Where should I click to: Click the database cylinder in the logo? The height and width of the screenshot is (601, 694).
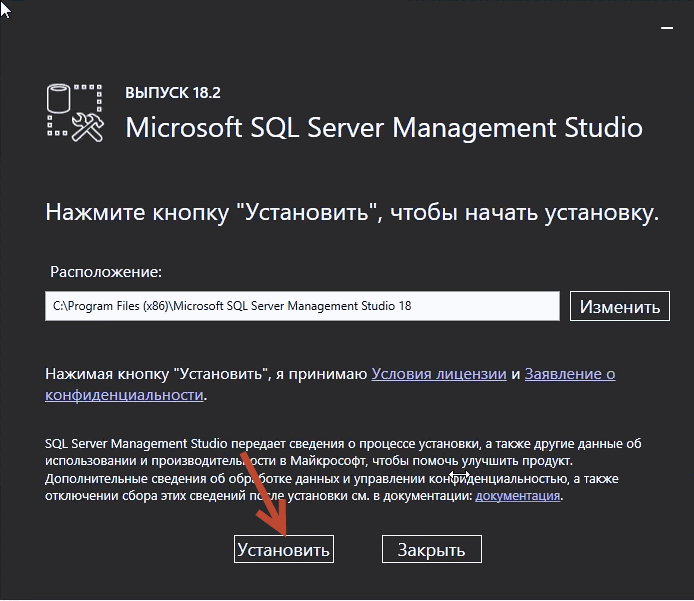pos(58,98)
